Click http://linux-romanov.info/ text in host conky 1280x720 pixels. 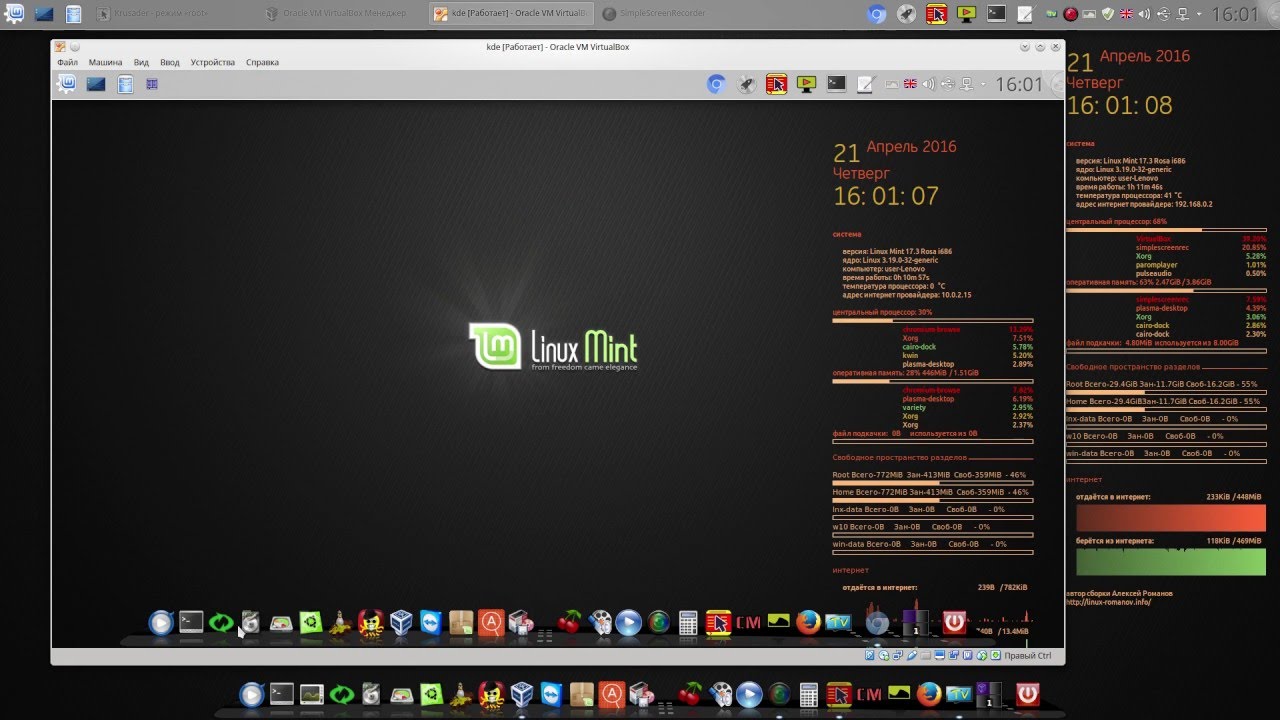[1108, 602]
